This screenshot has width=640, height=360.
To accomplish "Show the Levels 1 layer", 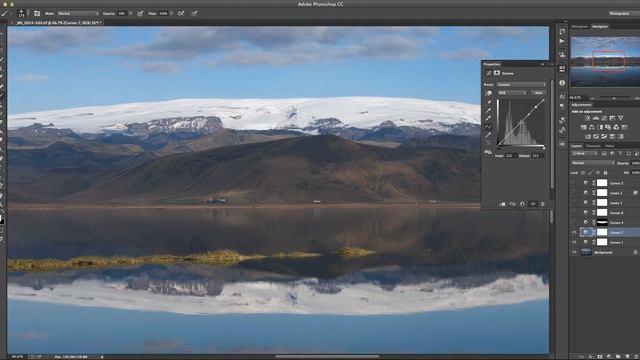I will point(574,202).
